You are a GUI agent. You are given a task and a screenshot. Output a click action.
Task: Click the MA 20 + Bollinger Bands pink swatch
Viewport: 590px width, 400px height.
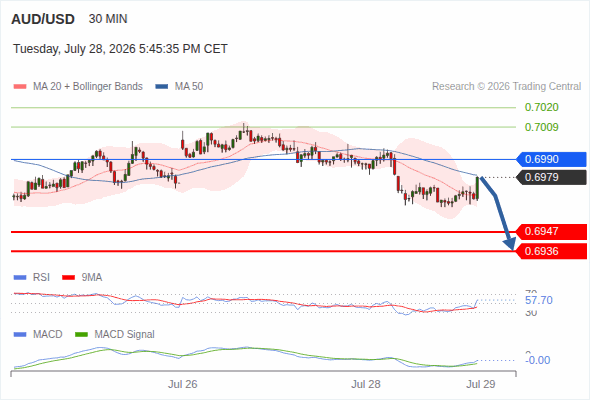pyautogui.click(x=20, y=87)
